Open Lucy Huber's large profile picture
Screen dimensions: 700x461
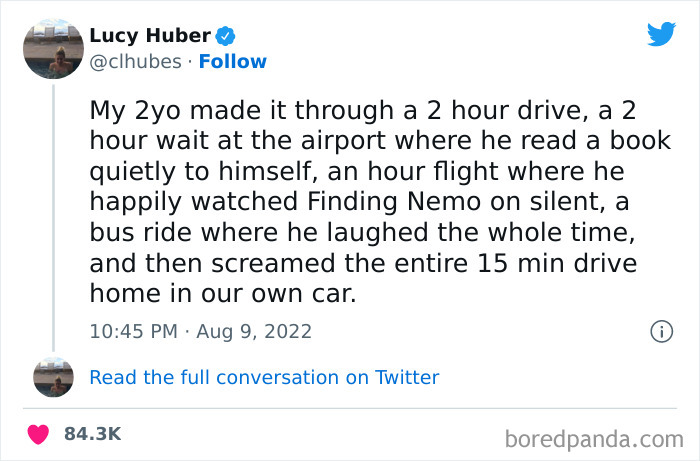[x=53, y=48]
